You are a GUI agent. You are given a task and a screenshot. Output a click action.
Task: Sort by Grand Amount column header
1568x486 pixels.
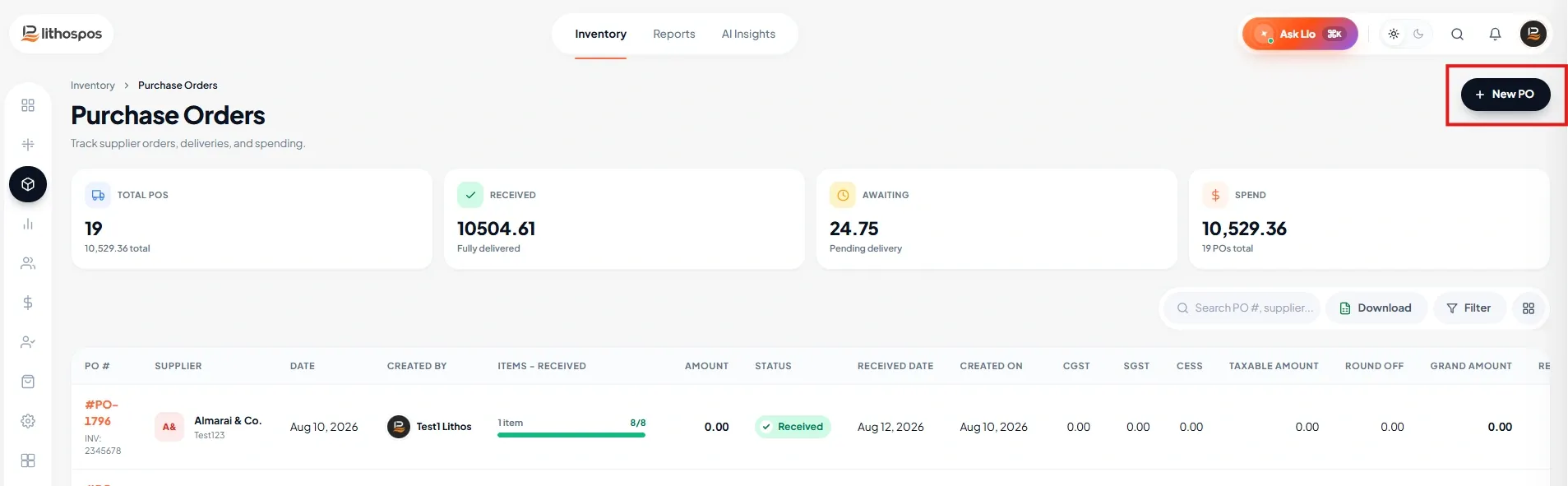[x=1471, y=366]
